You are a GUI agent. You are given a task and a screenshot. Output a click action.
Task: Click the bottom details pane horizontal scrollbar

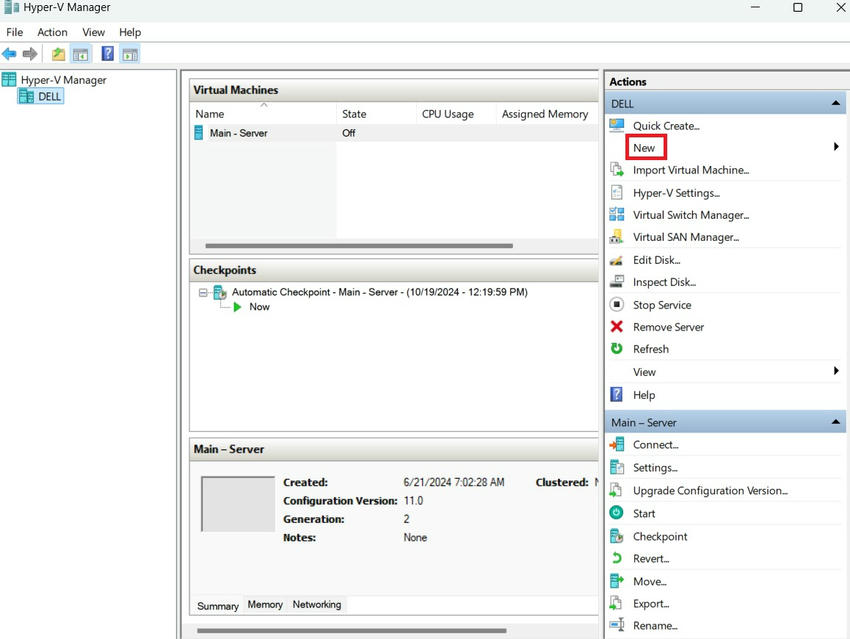351,630
